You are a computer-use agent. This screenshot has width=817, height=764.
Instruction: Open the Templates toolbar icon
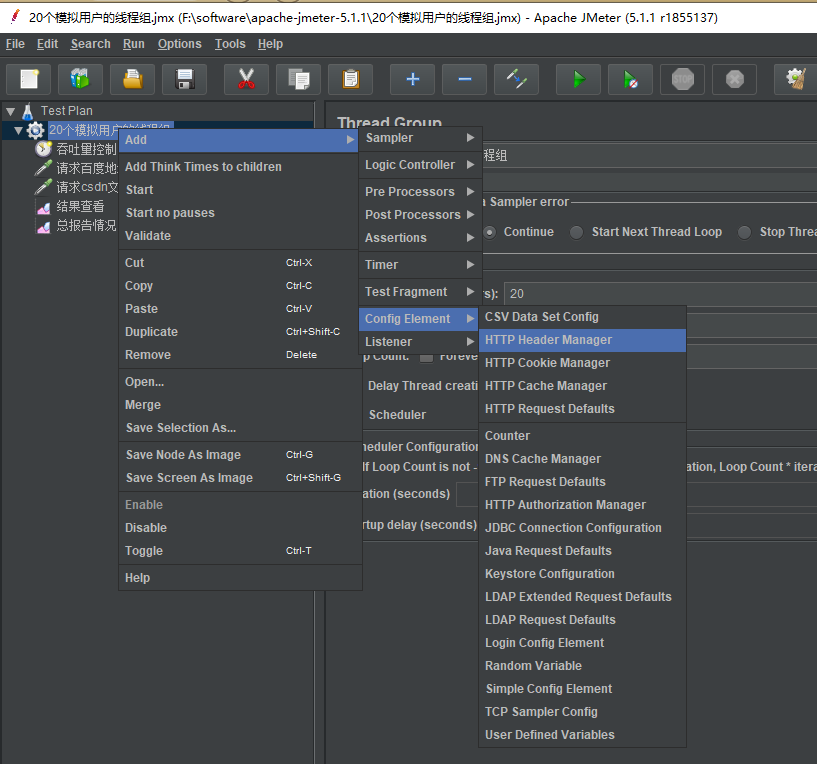[x=80, y=79]
